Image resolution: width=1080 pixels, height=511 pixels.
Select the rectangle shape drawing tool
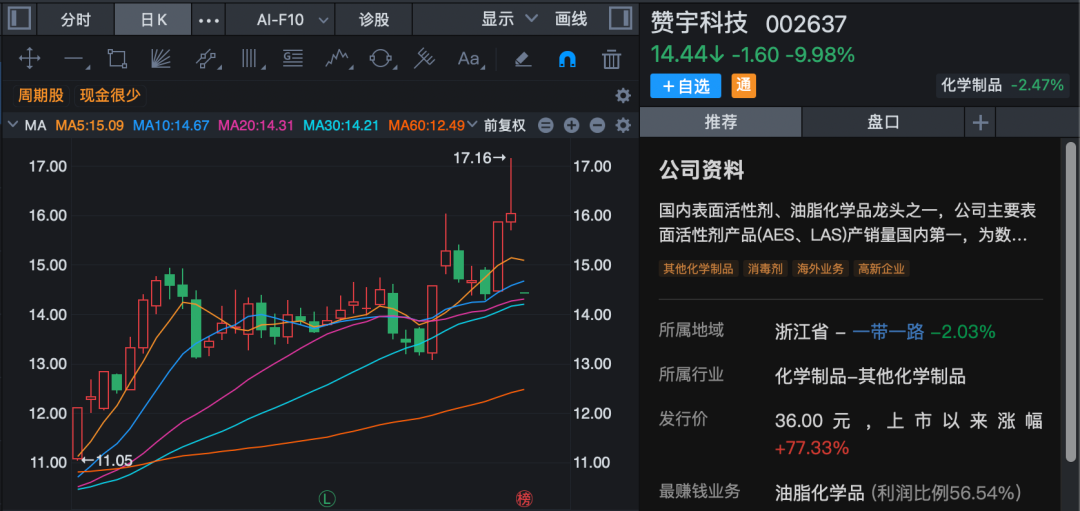tap(117, 59)
